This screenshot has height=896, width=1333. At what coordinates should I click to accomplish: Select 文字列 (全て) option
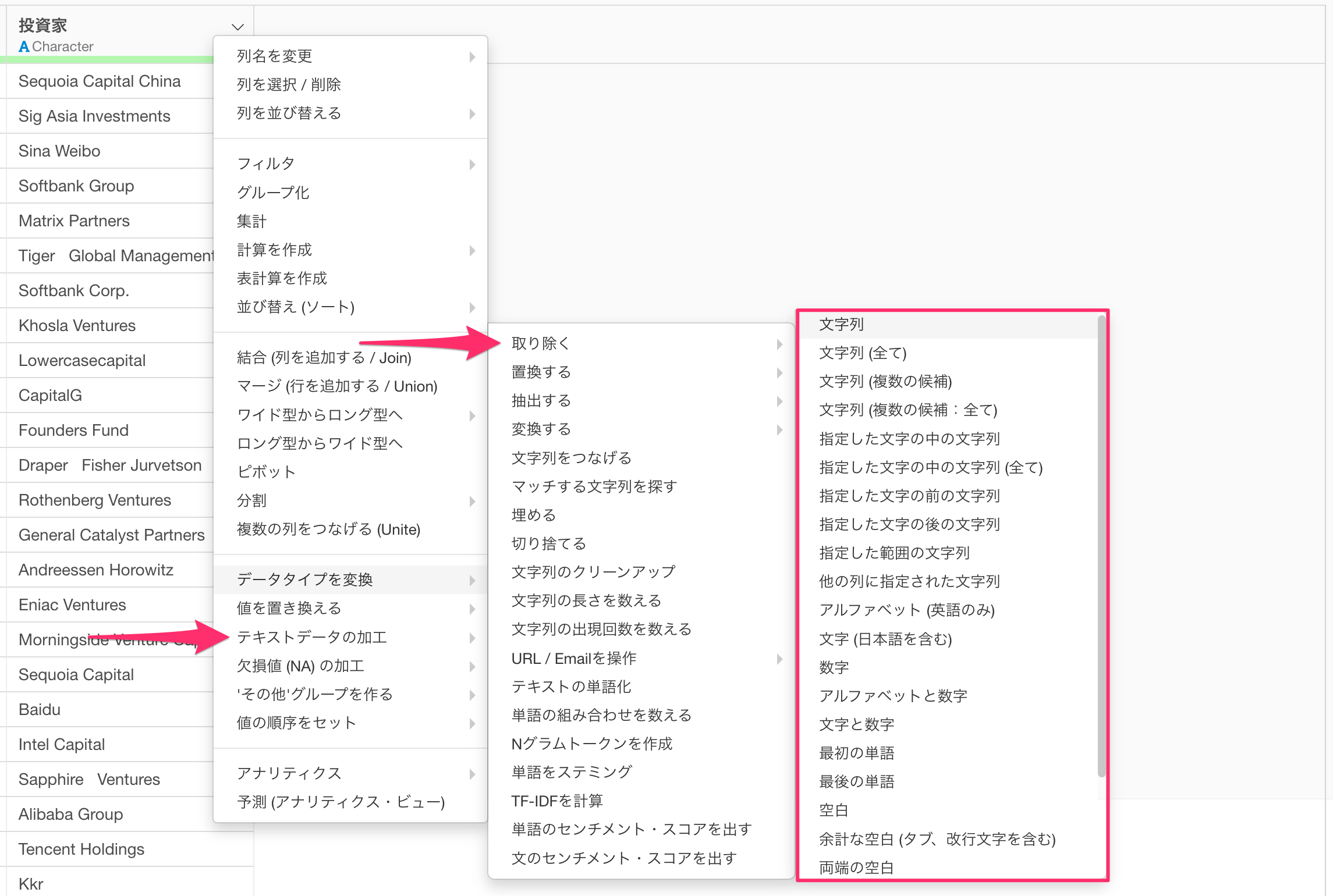949,353
